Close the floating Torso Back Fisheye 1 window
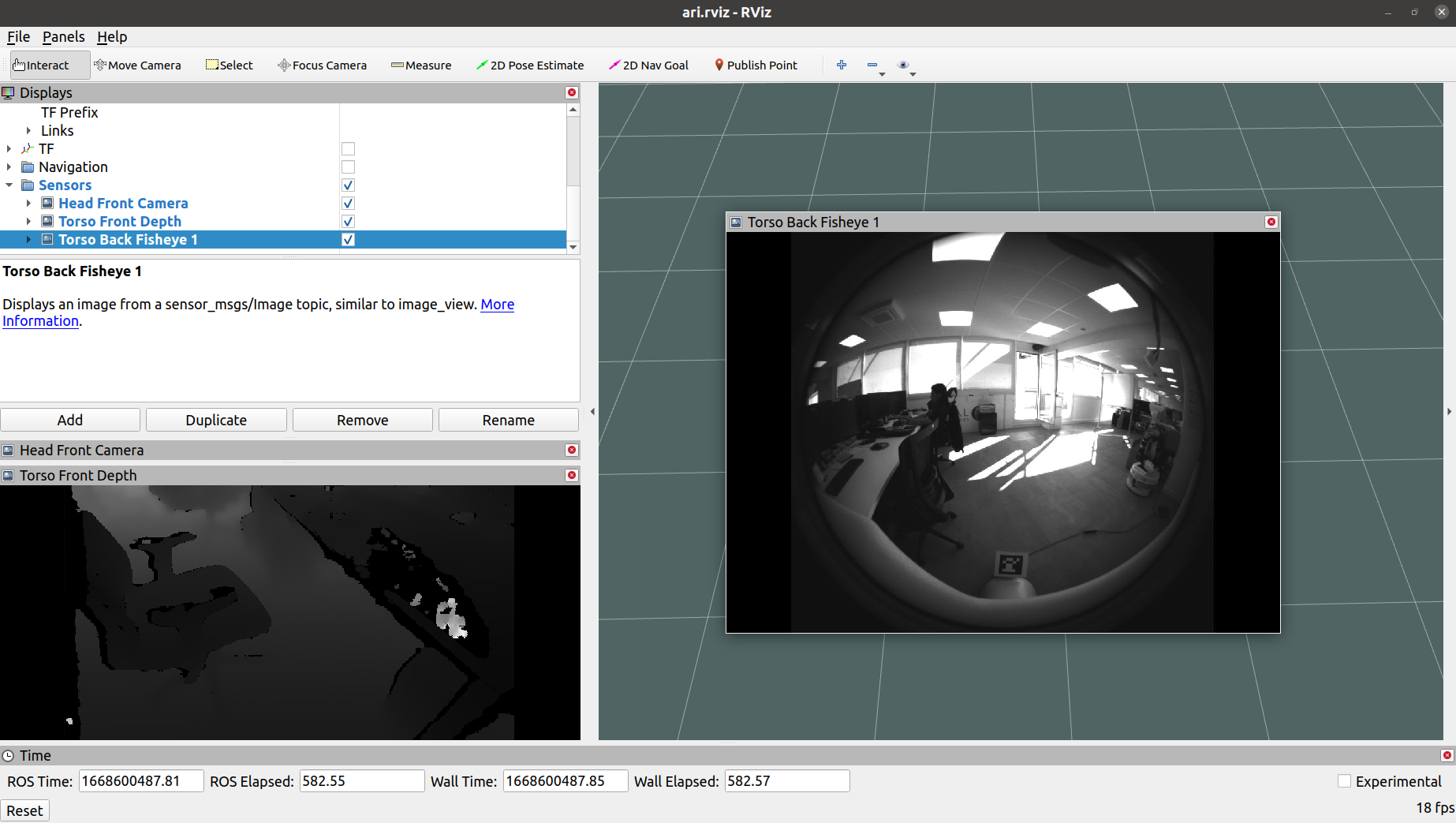Screen dimensions: 1456x823 pos(1271,222)
